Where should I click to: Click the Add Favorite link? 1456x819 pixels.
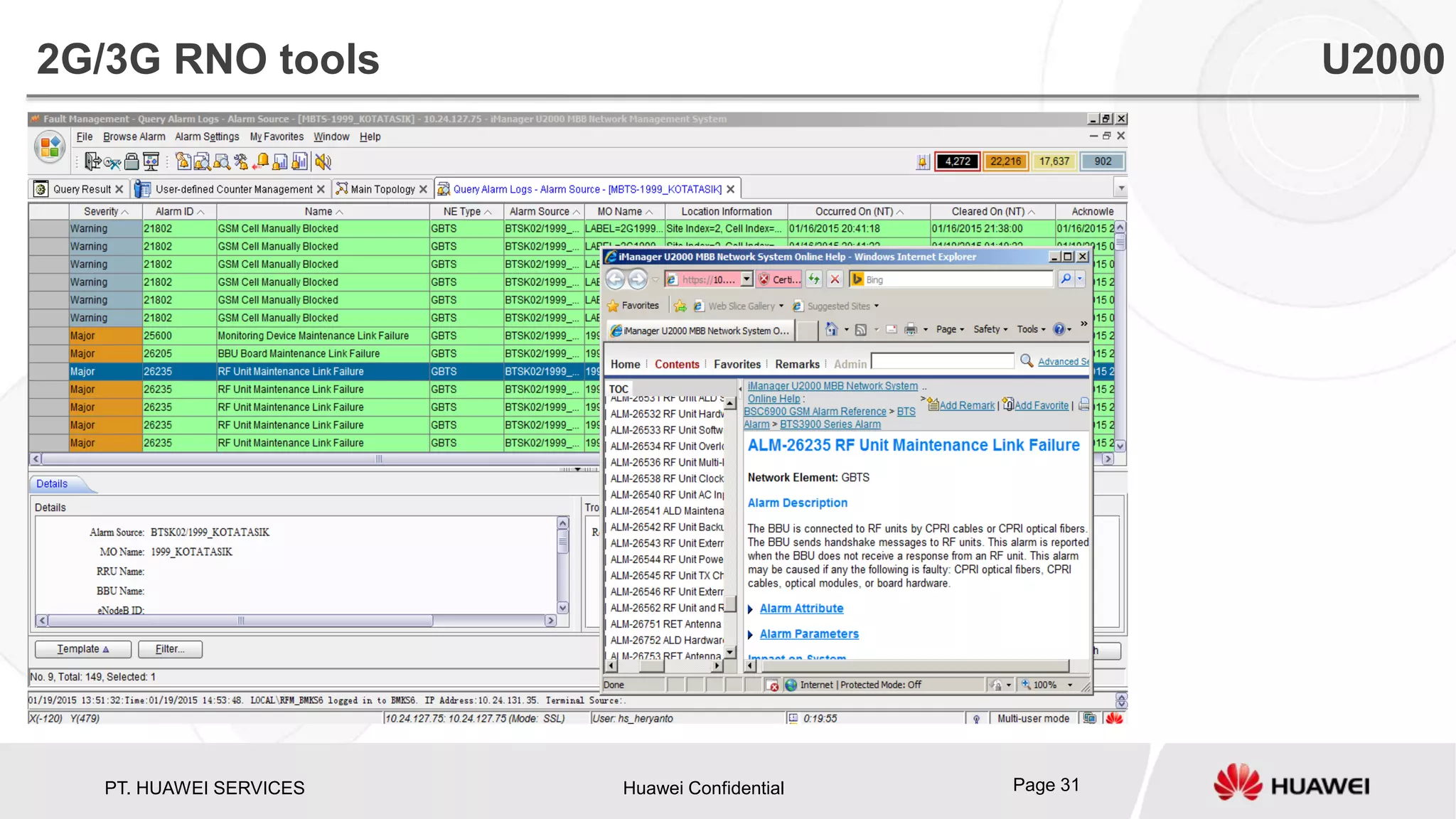(x=1042, y=405)
